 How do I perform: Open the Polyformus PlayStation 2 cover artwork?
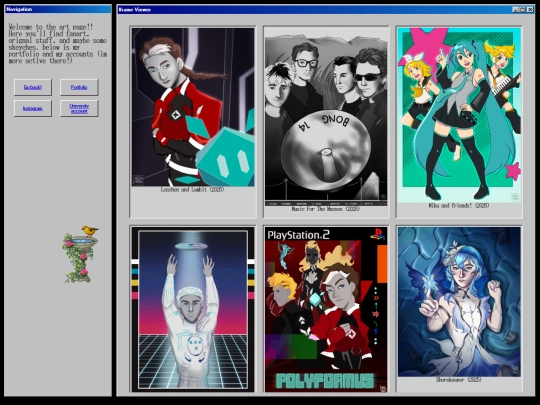(x=326, y=309)
